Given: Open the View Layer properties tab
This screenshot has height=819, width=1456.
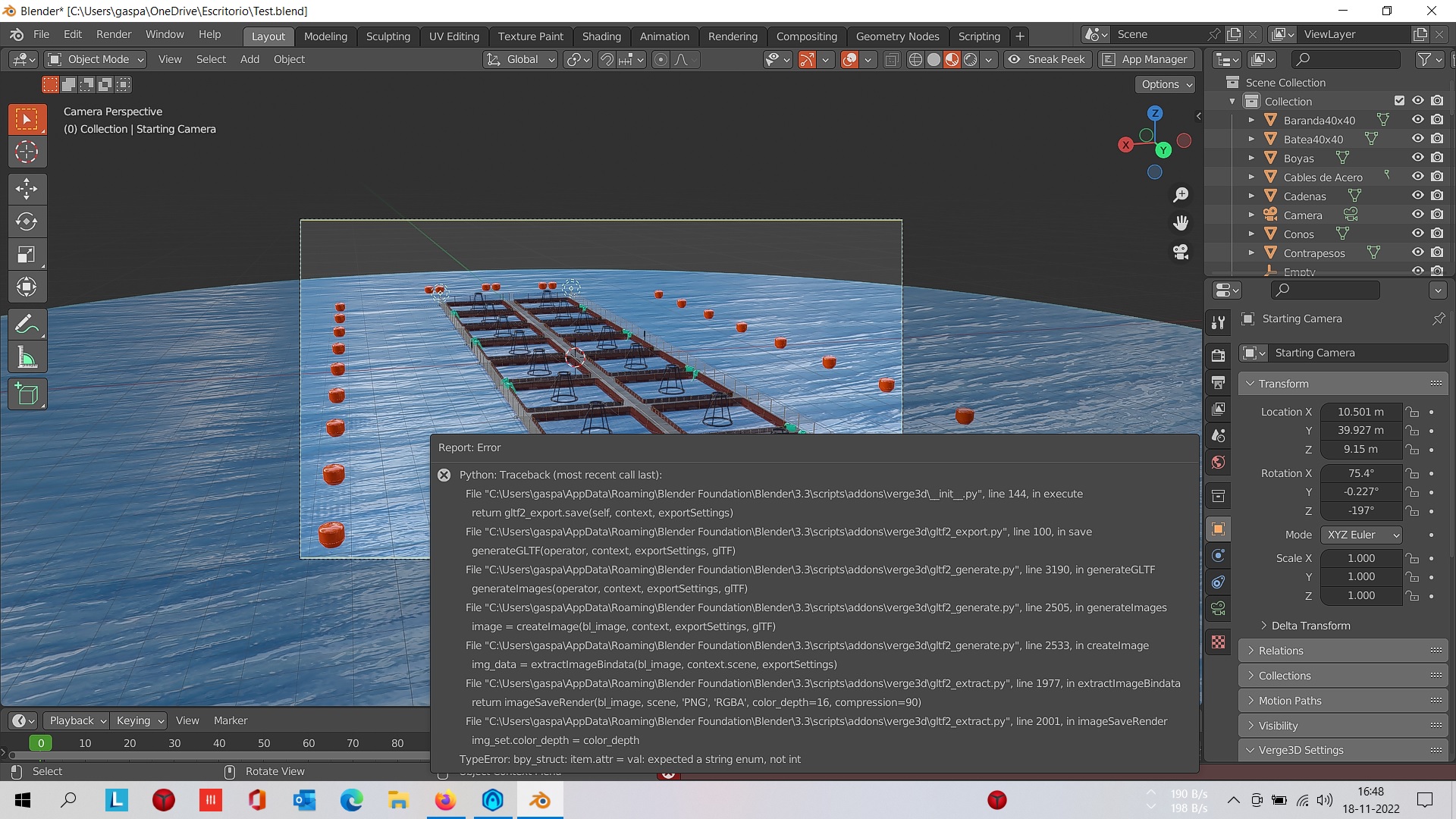Looking at the screenshot, I should [x=1218, y=409].
